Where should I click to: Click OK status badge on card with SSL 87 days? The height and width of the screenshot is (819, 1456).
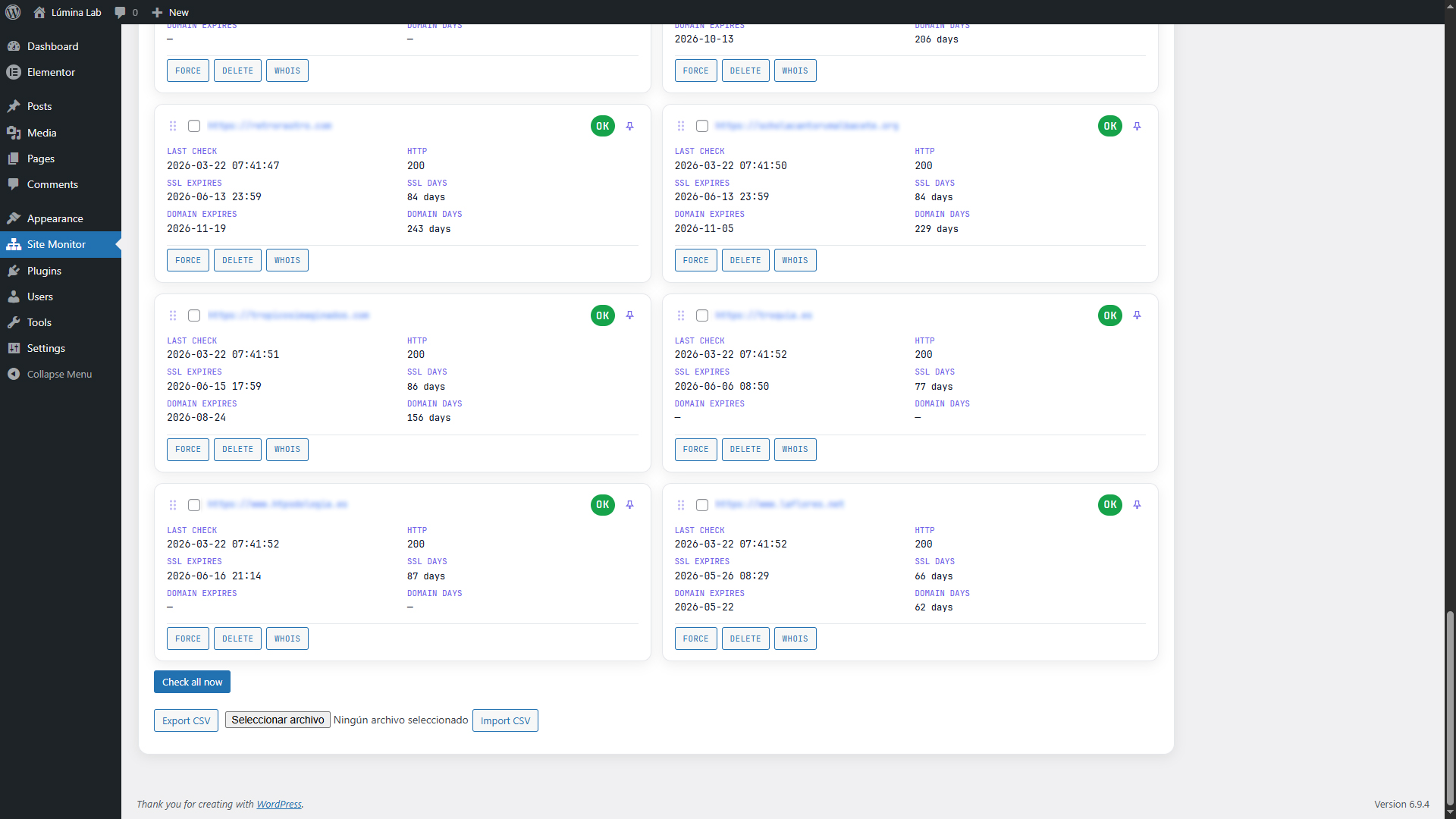click(602, 504)
